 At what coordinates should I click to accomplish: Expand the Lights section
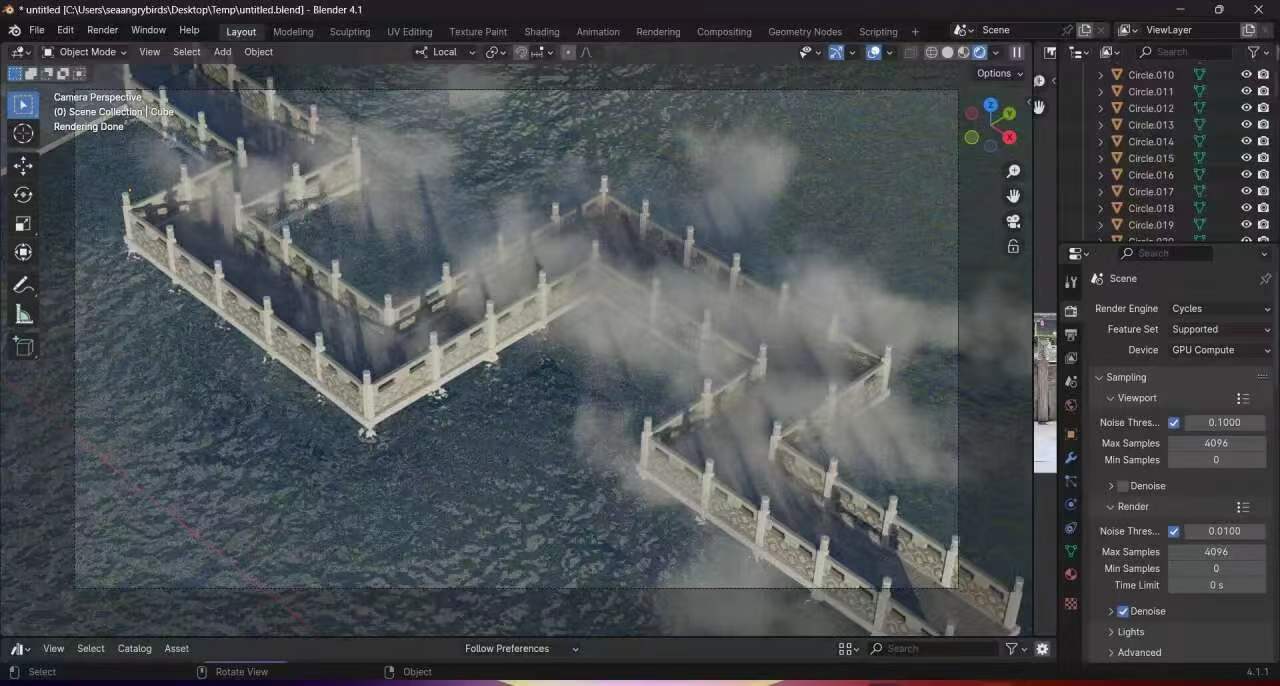[x=1130, y=632]
